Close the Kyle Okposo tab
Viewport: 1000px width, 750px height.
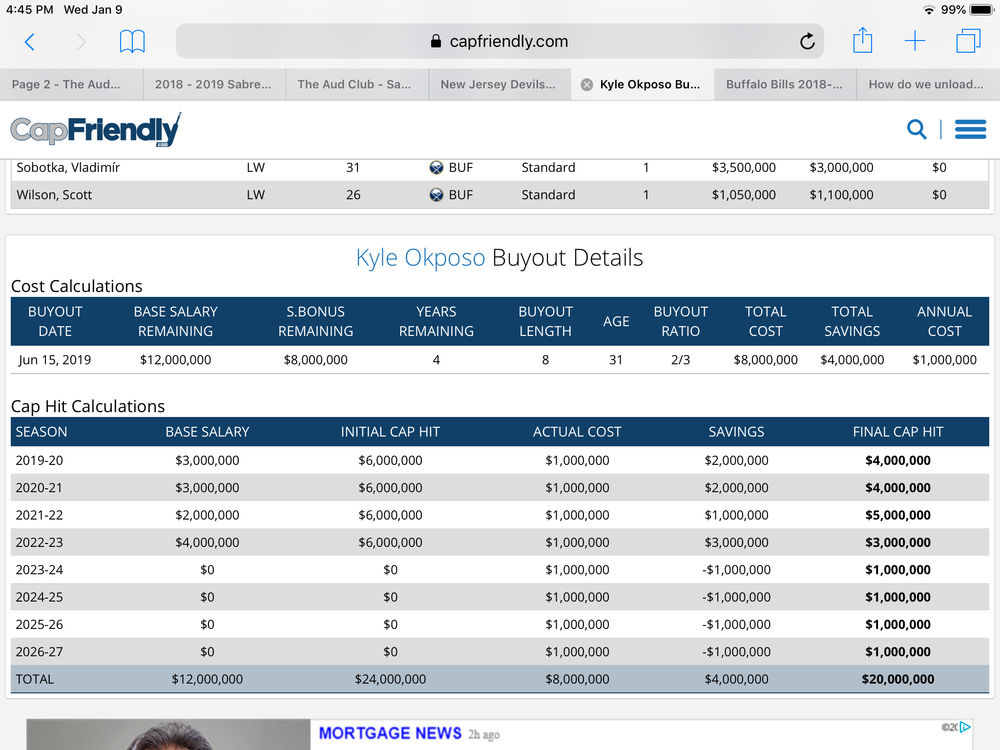click(x=587, y=84)
